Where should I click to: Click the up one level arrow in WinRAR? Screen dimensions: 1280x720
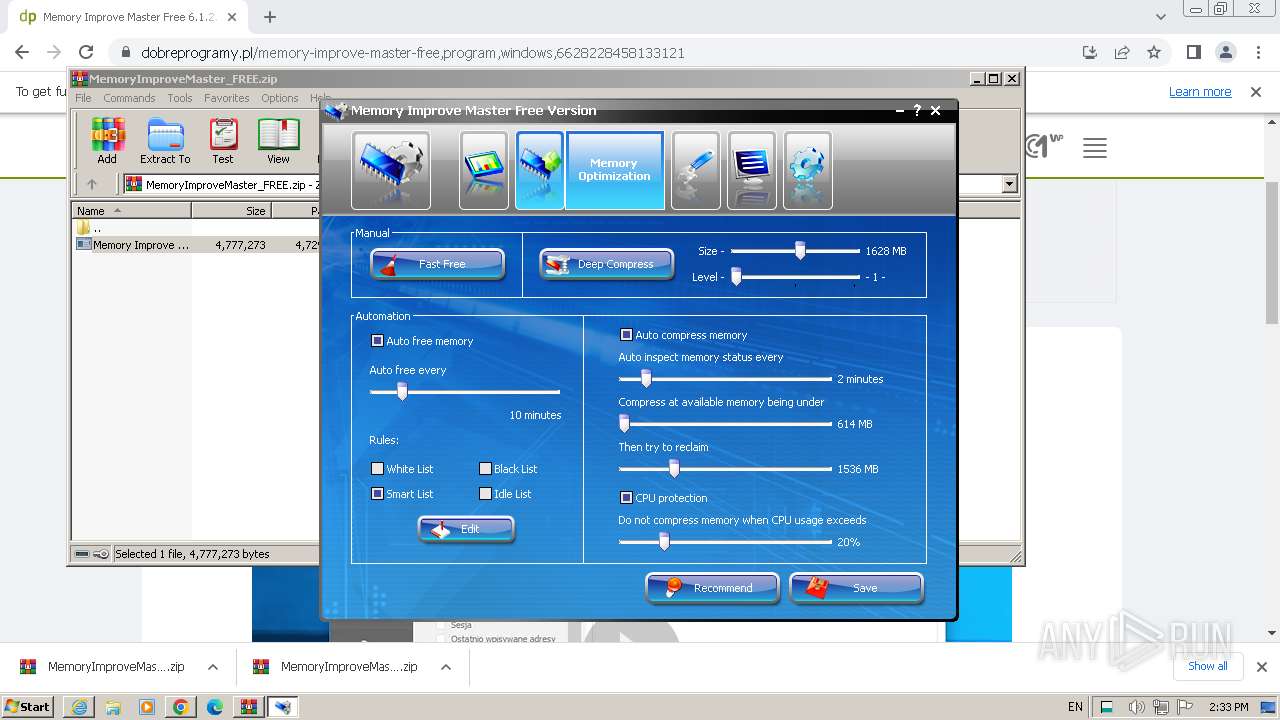[x=92, y=184]
